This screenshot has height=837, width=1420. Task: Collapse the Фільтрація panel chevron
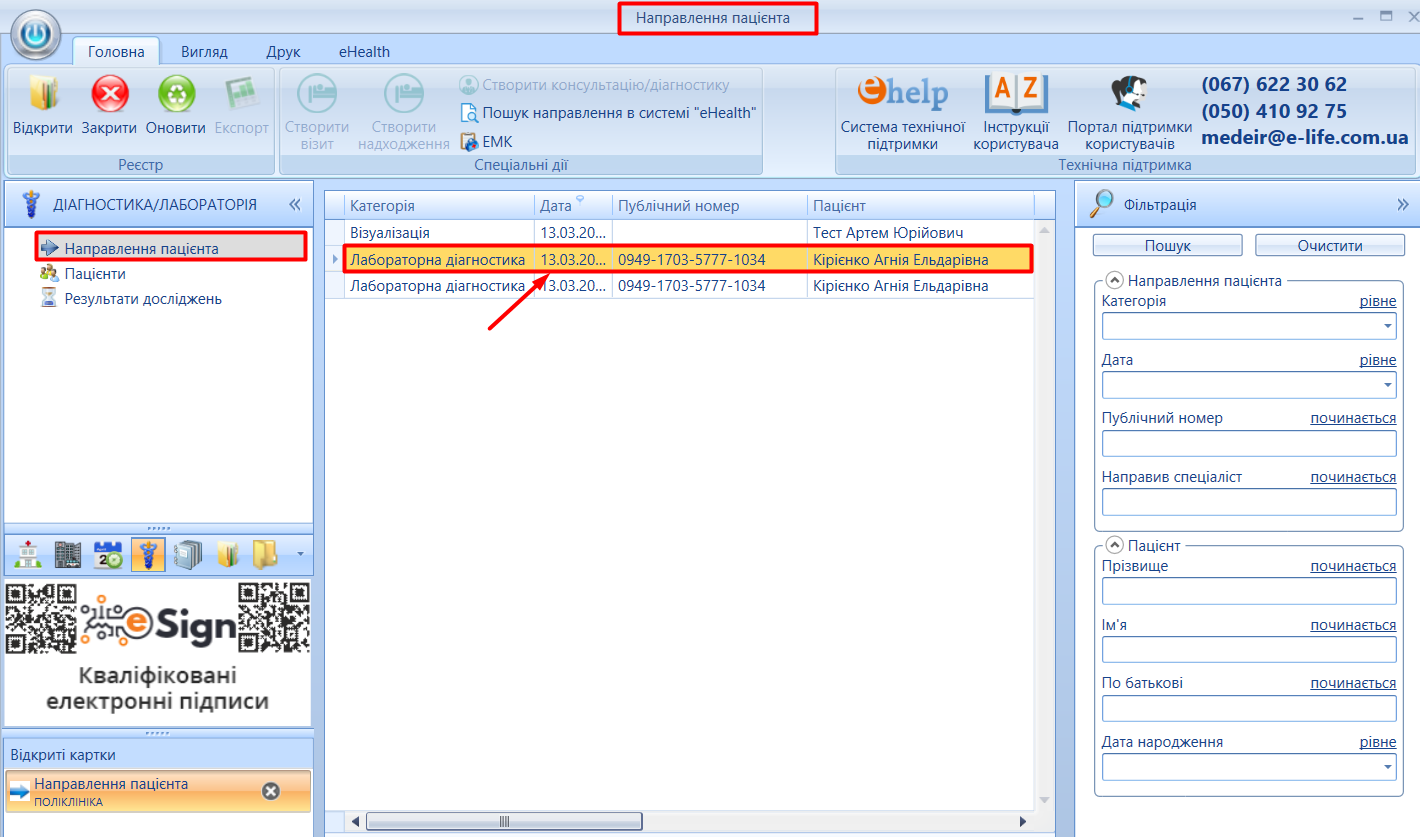[1402, 204]
